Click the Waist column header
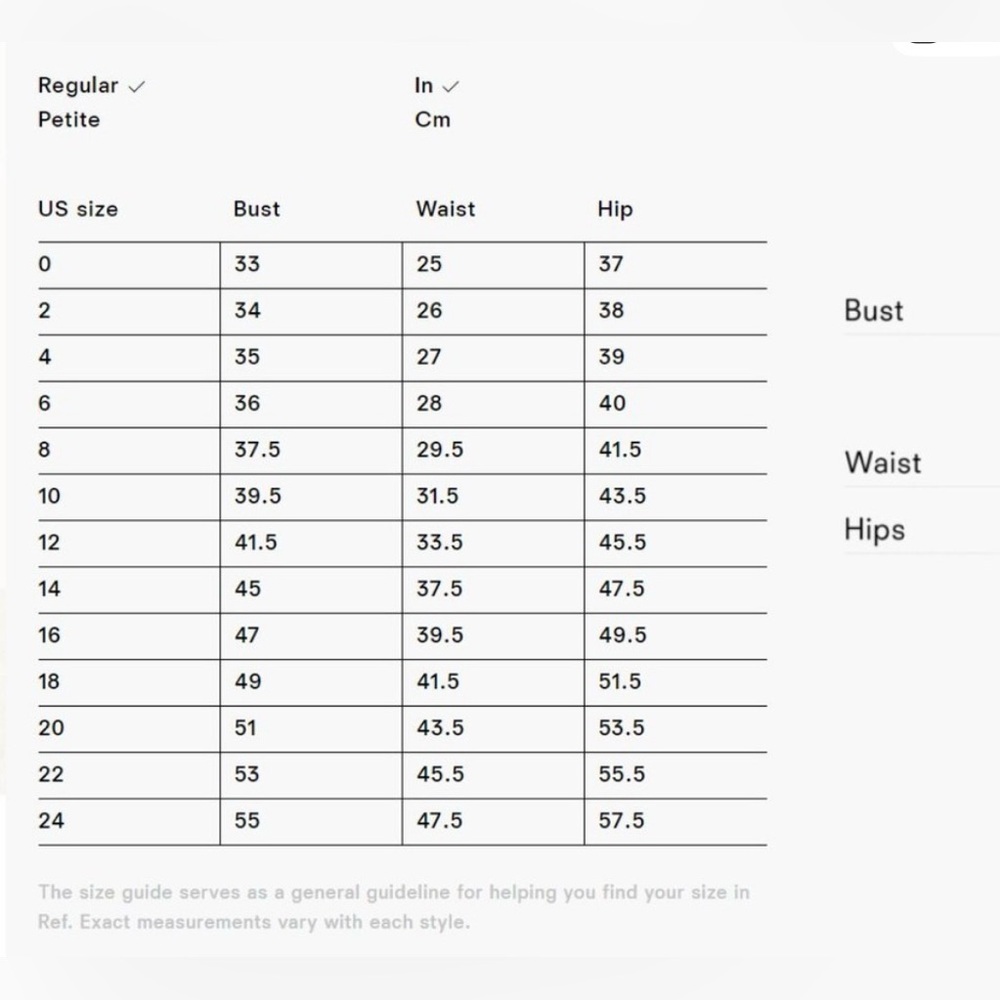The image size is (1000, 1000). coord(445,209)
